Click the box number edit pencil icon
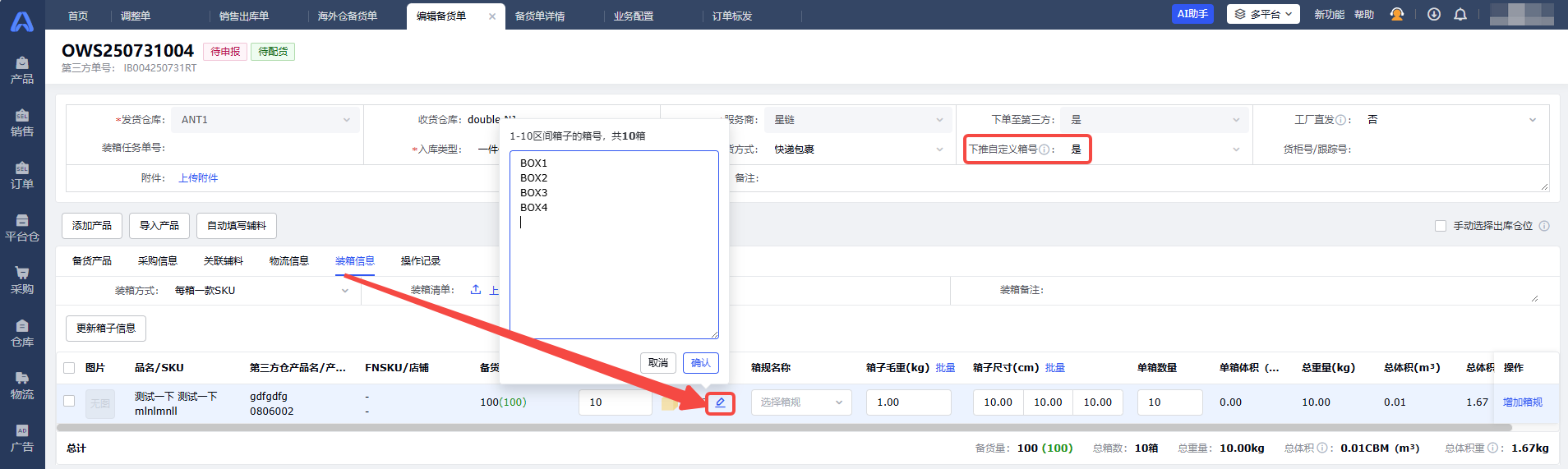Viewport: 1568px width, 469px height. tap(720, 402)
